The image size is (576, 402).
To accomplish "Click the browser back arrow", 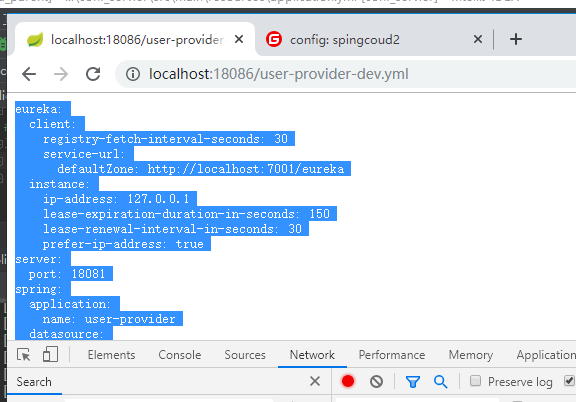I will click(x=29, y=74).
